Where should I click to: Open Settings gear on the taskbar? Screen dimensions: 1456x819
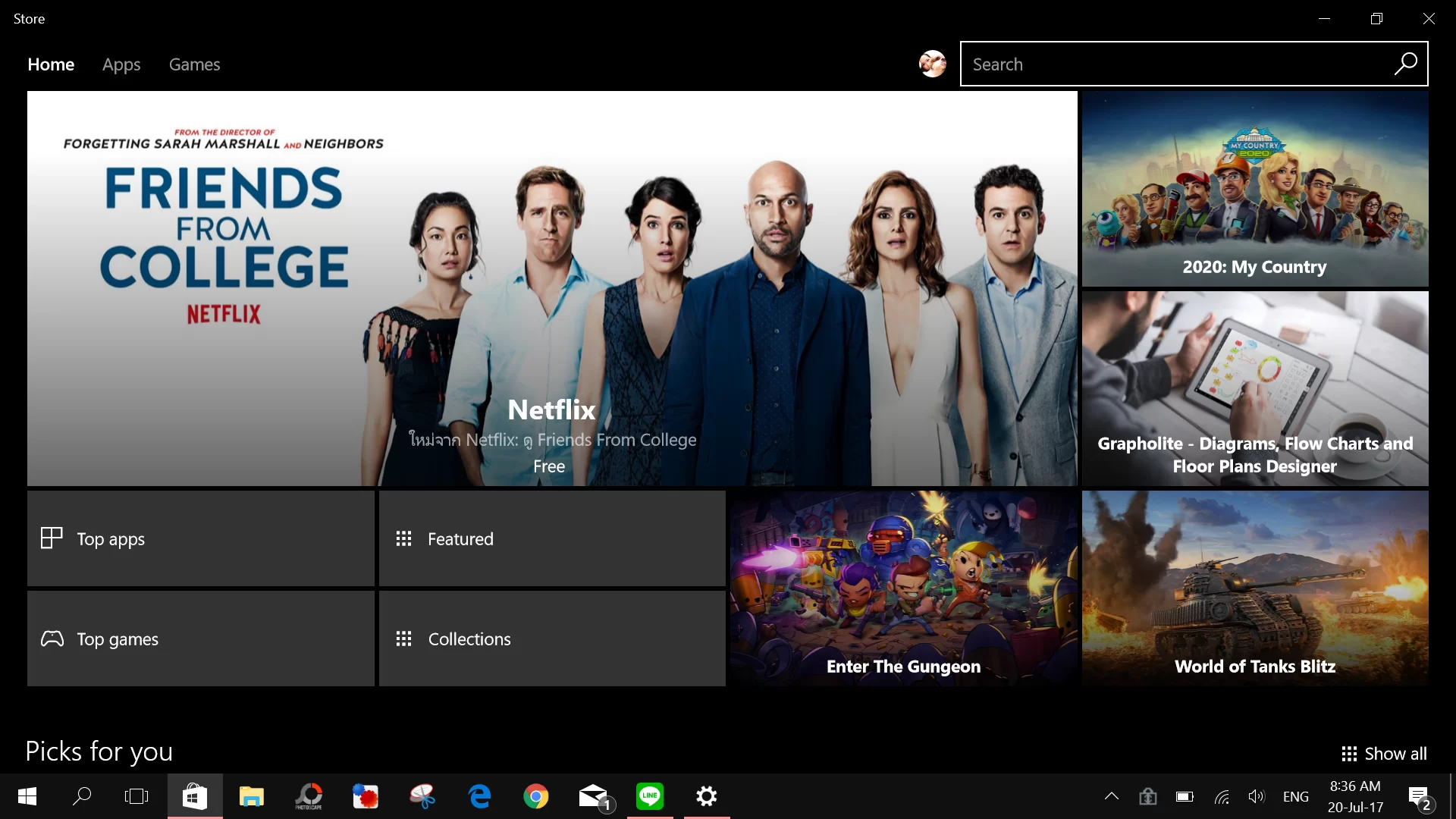click(x=707, y=796)
